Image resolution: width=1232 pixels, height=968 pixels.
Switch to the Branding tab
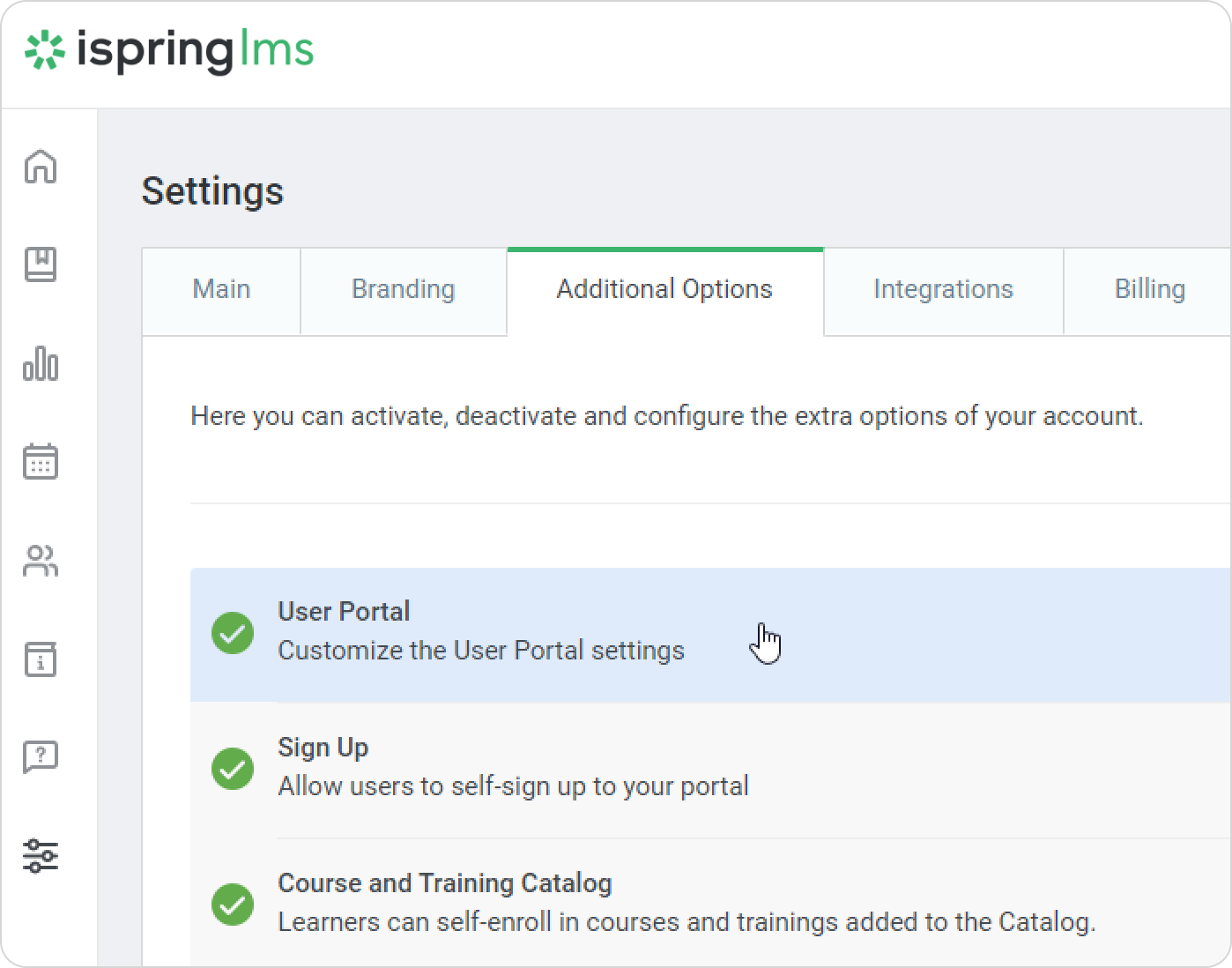pyautogui.click(x=403, y=290)
